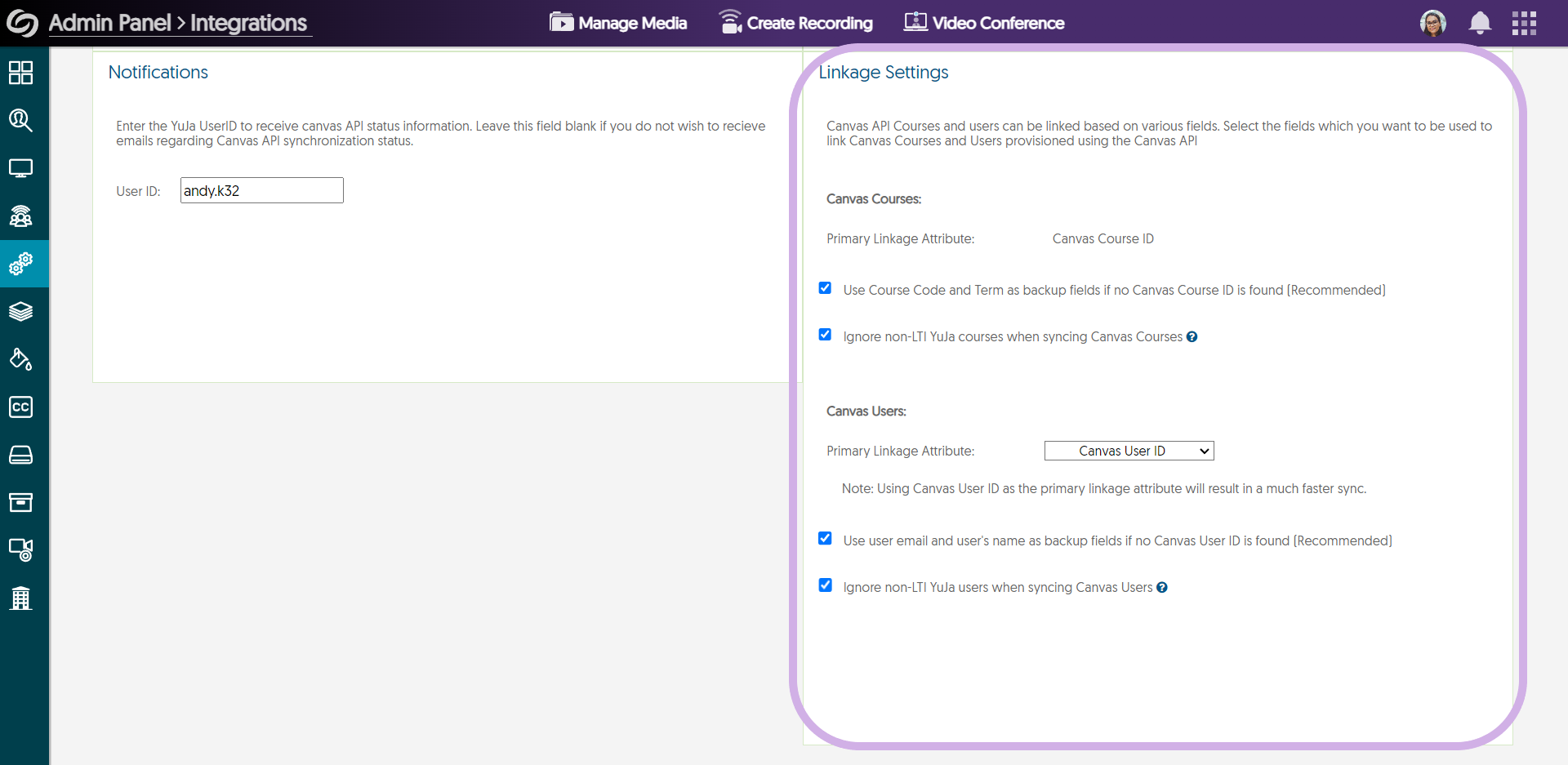
Task: Toggle ignore non-LTI YuJa courses checkbox
Action: click(x=825, y=335)
